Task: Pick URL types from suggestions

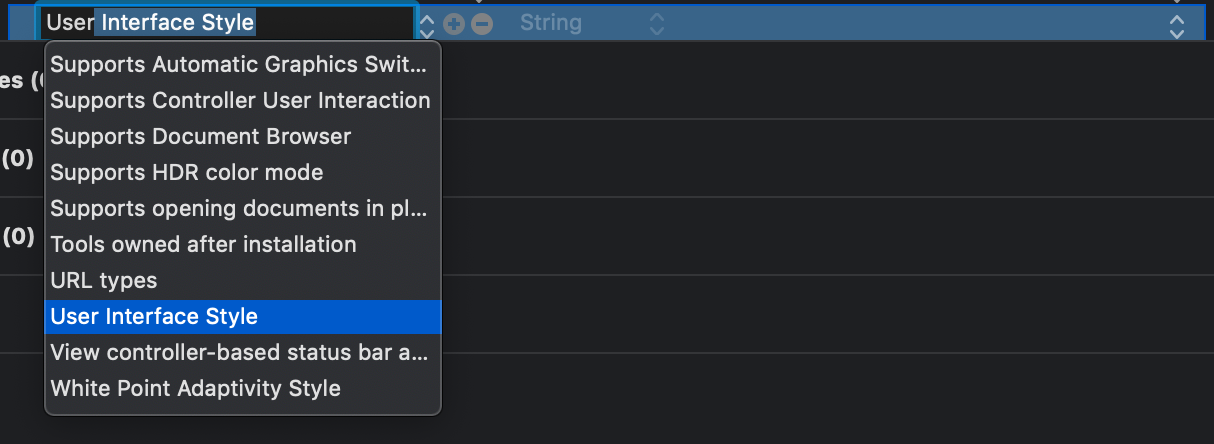Action: (x=104, y=281)
